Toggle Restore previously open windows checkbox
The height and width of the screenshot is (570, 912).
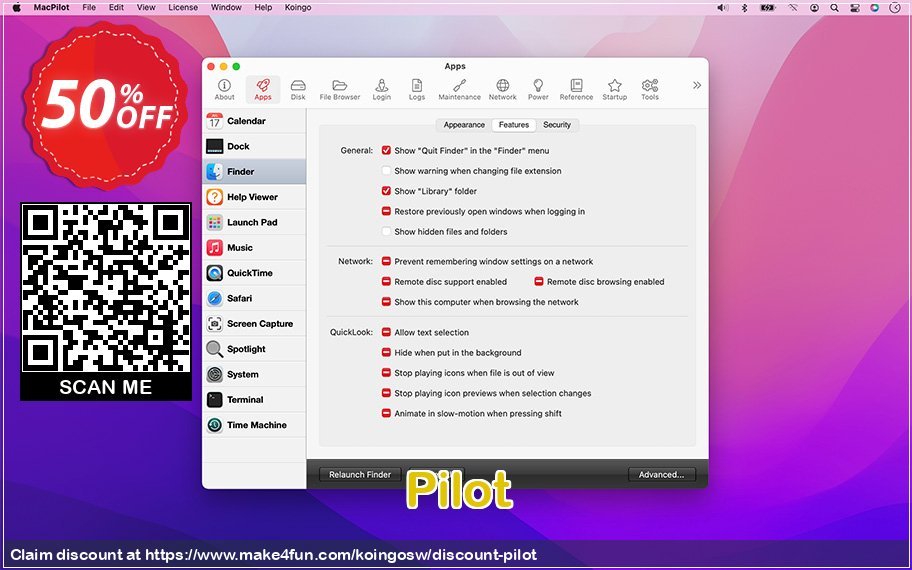pos(386,211)
